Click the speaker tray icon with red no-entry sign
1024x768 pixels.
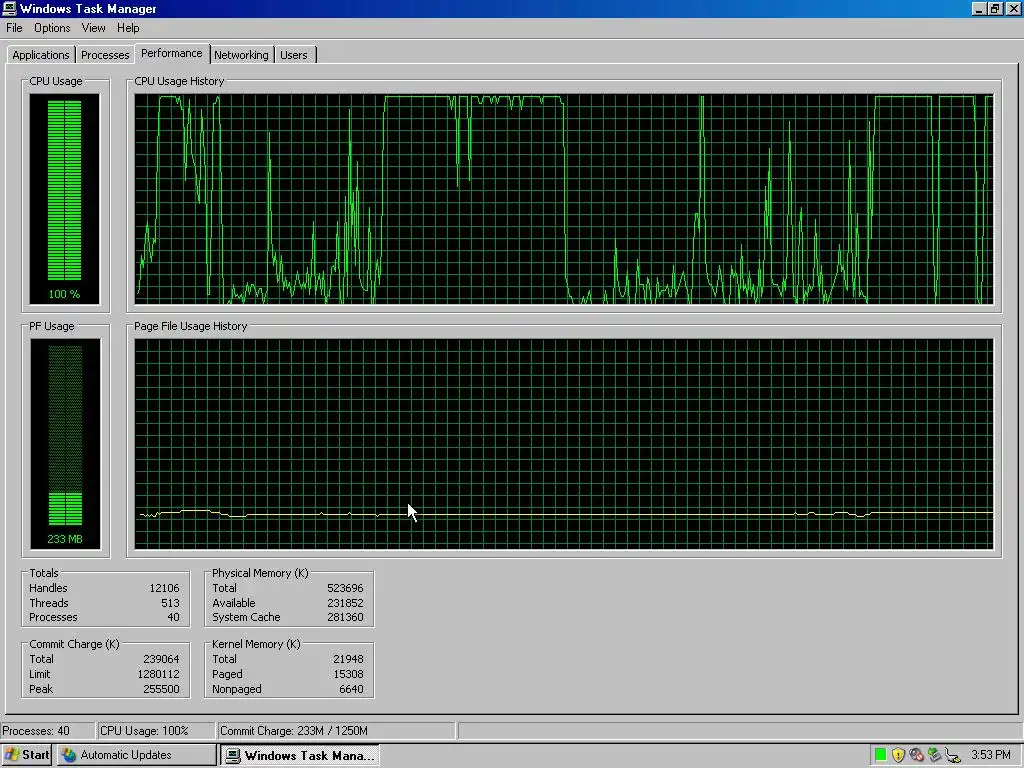click(916, 755)
